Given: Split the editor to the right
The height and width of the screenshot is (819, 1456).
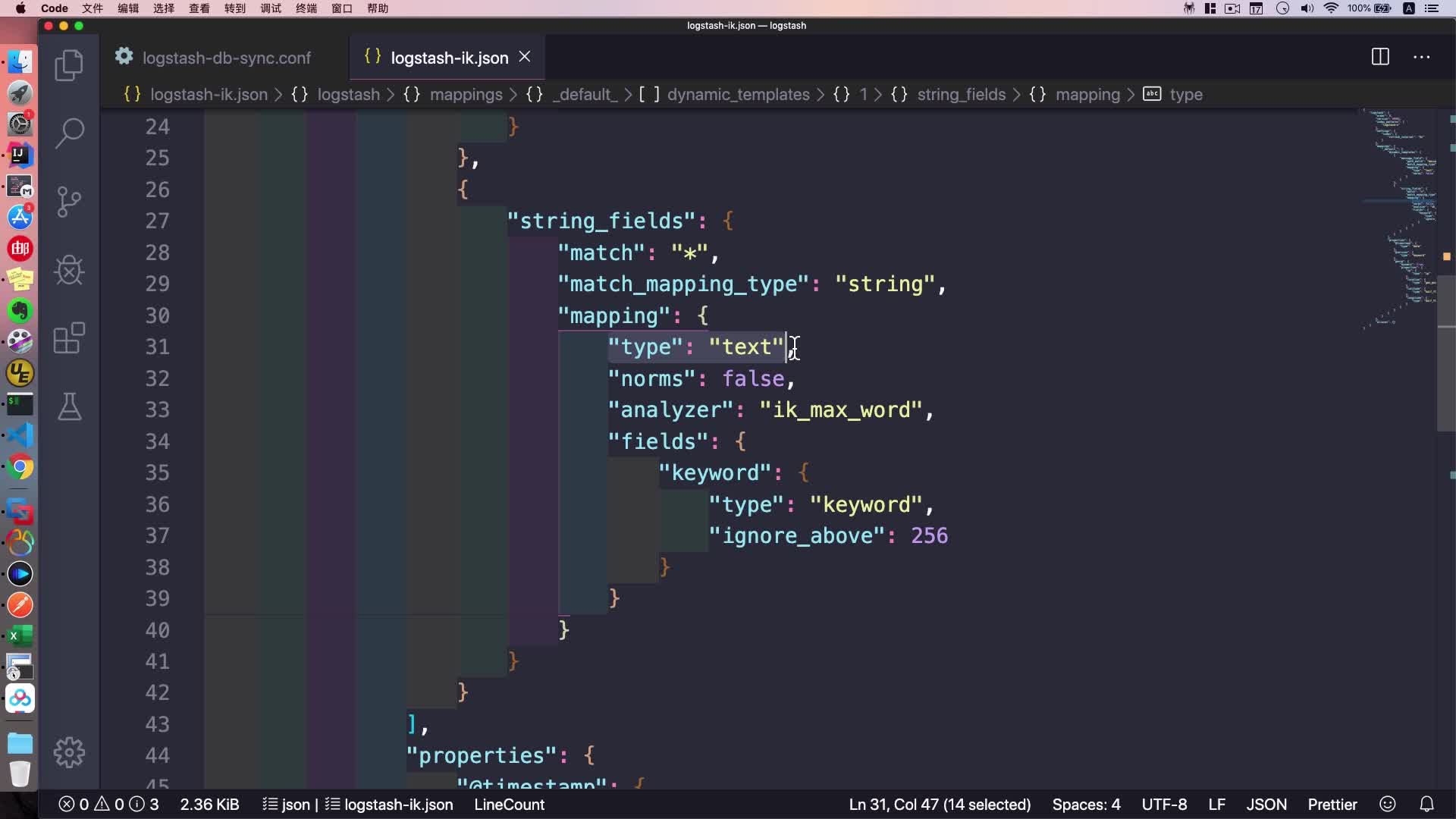Looking at the screenshot, I should tap(1380, 57).
